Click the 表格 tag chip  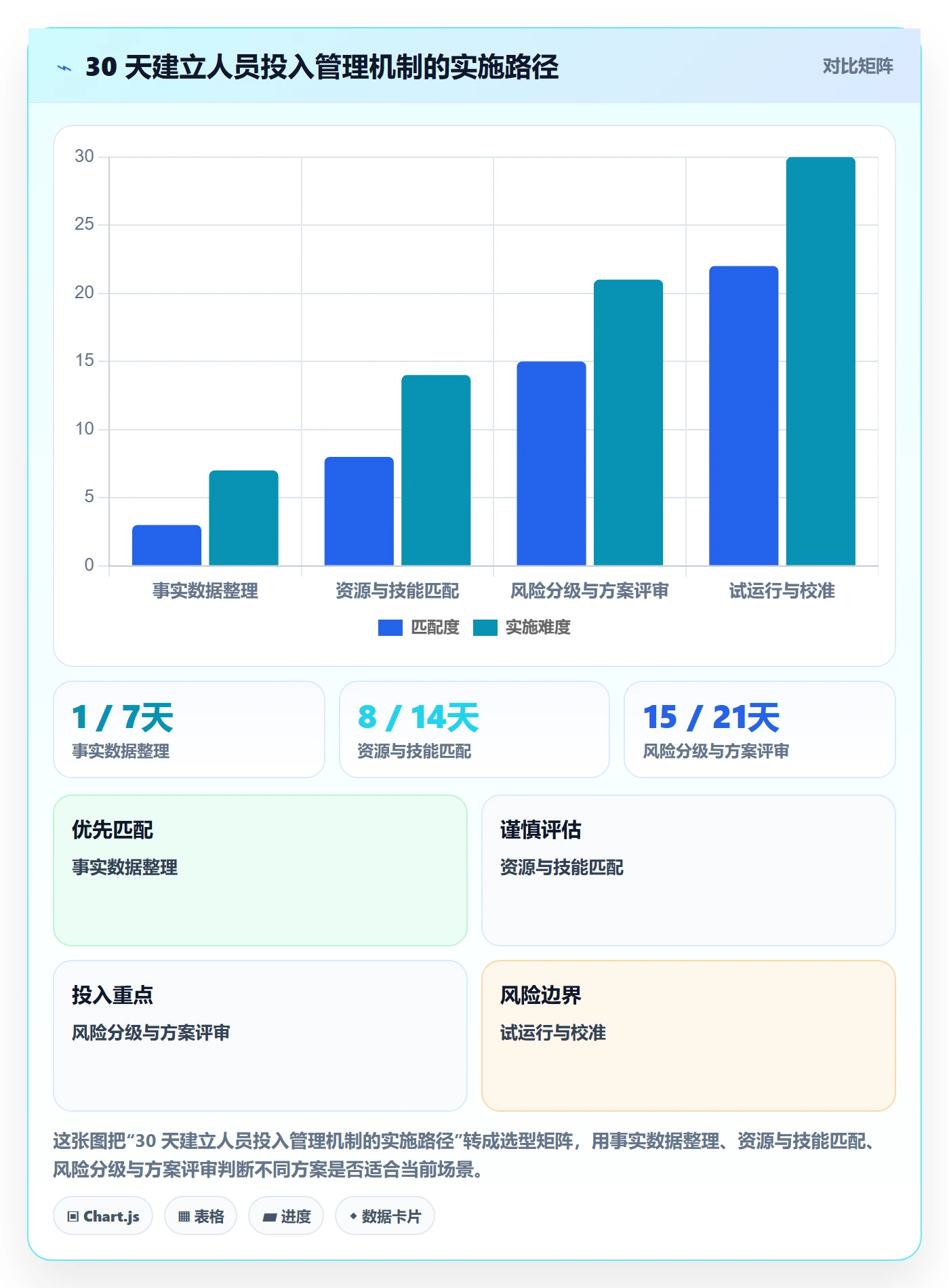tap(201, 1216)
